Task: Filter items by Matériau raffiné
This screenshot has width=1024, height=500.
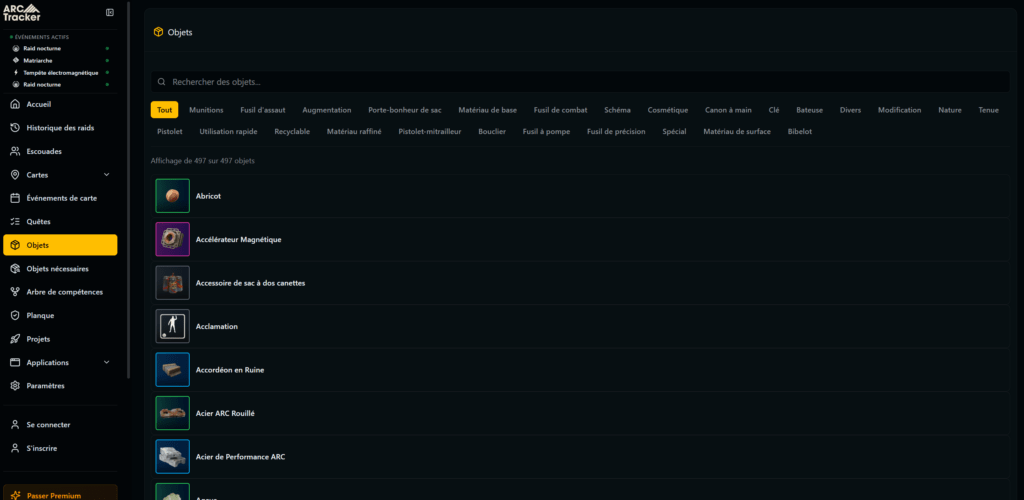Action: pos(354,132)
